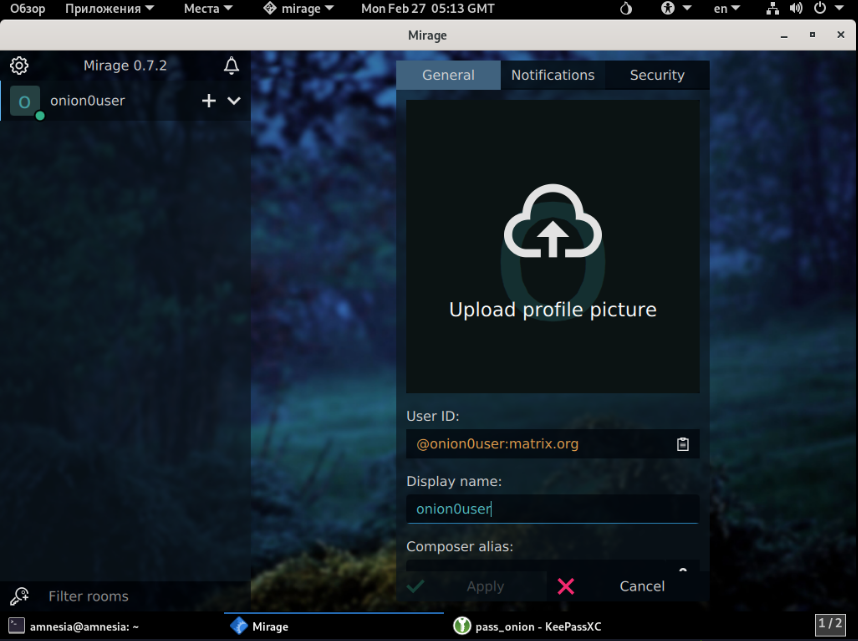Click the plus icon next to onion0user
Viewport: 858px width, 641px height.
click(x=209, y=101)
